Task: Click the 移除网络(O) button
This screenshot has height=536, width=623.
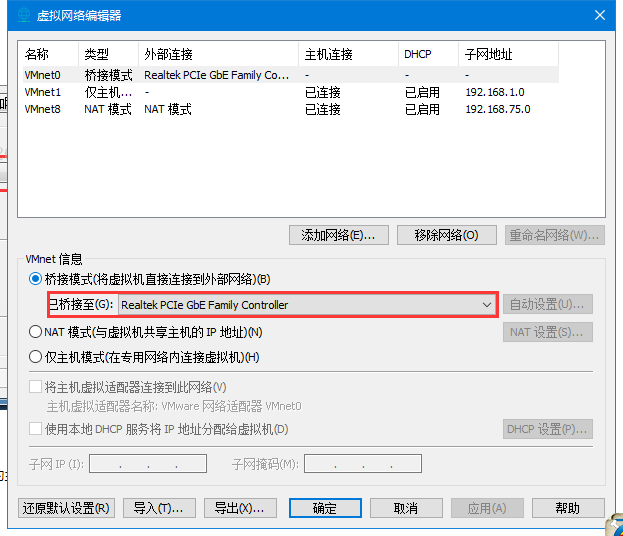Action: [447, 235]
